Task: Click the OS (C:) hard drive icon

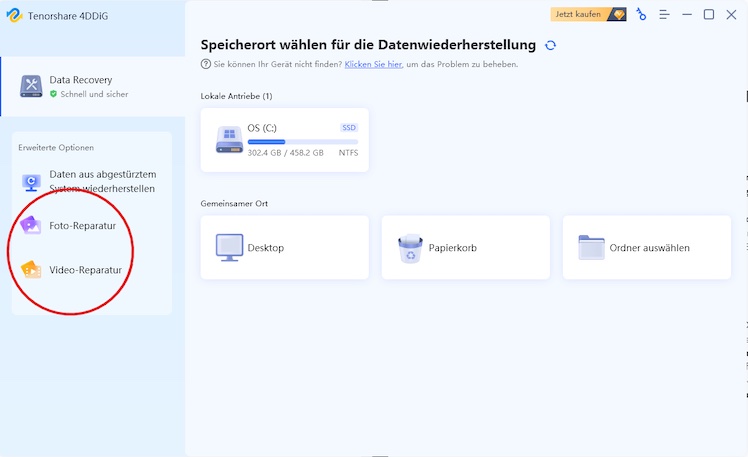Action: point(228,140)
